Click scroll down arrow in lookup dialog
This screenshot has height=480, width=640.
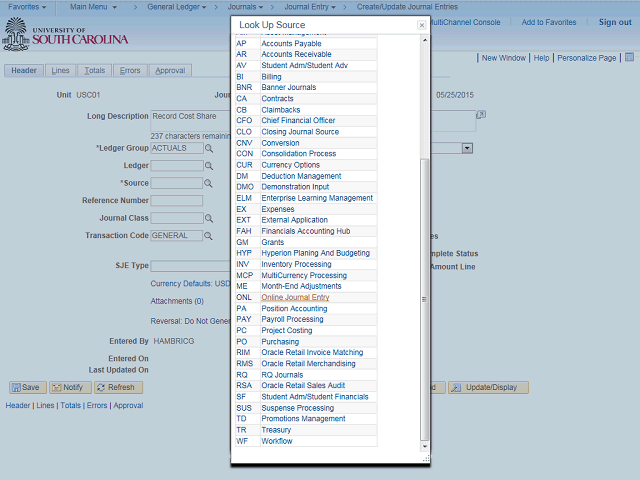[424, 447]
